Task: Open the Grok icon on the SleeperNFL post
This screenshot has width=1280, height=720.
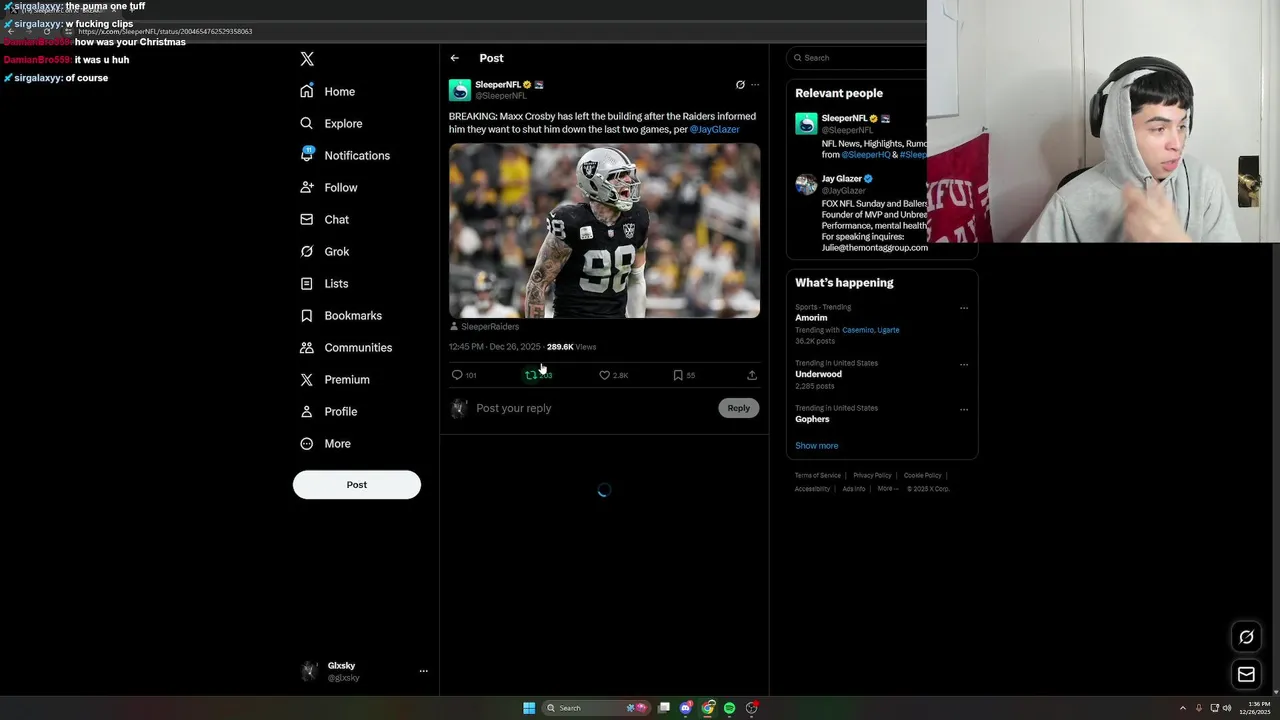Action: point(740,85)
